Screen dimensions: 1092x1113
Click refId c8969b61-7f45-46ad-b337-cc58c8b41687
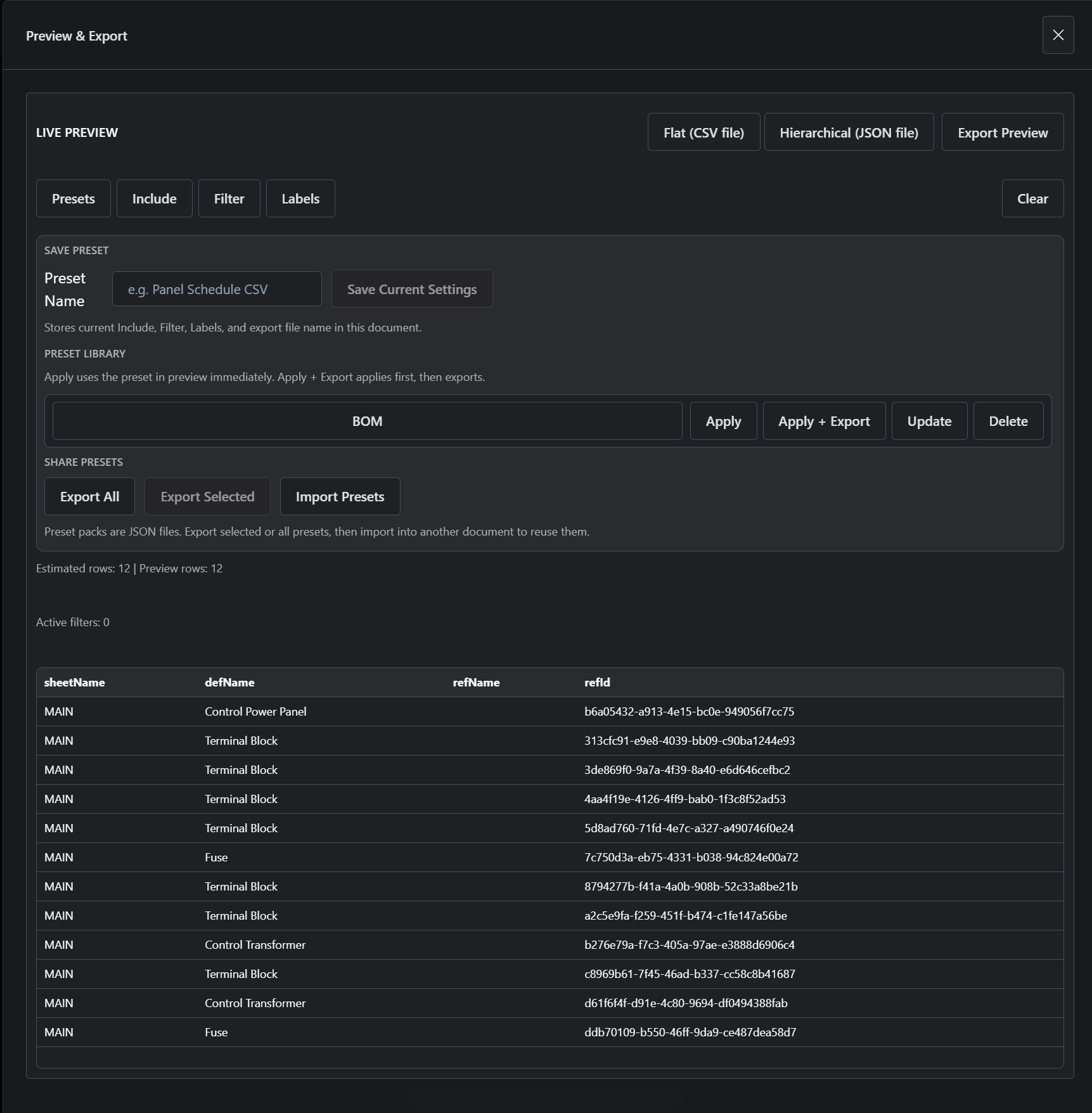(x=690, y=974)
